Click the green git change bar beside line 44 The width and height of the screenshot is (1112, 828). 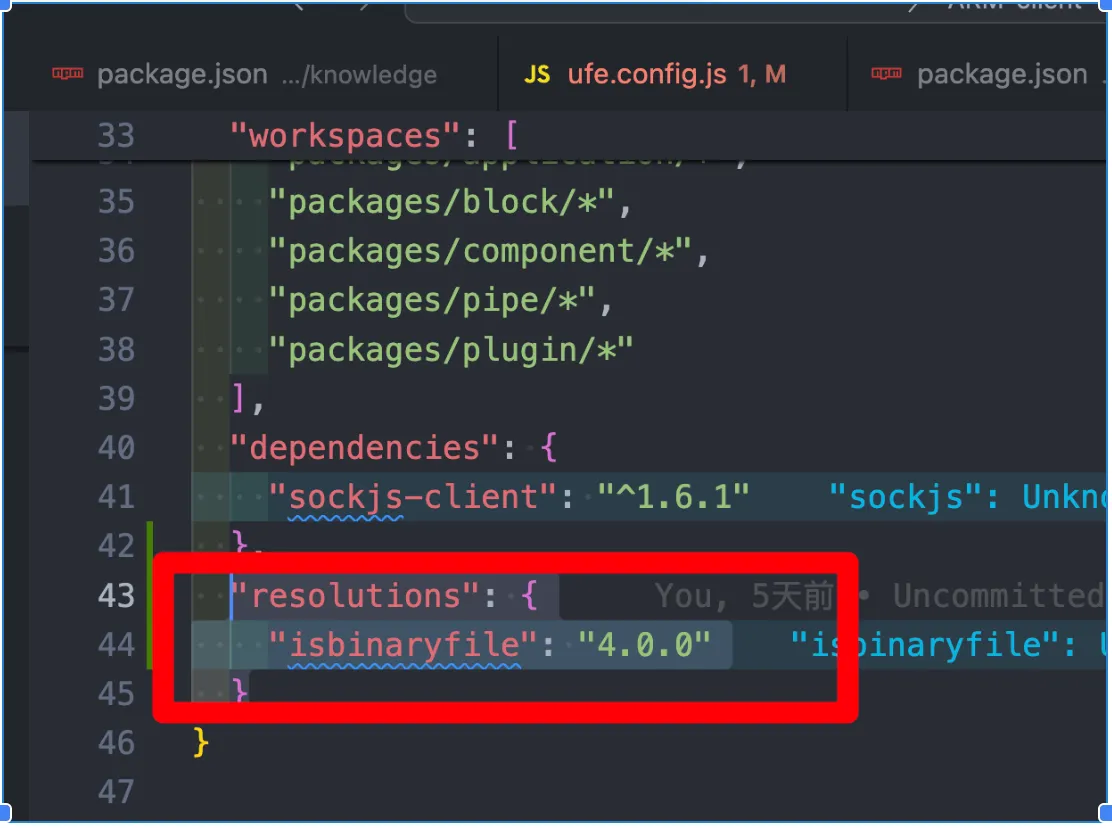(149, 644)
